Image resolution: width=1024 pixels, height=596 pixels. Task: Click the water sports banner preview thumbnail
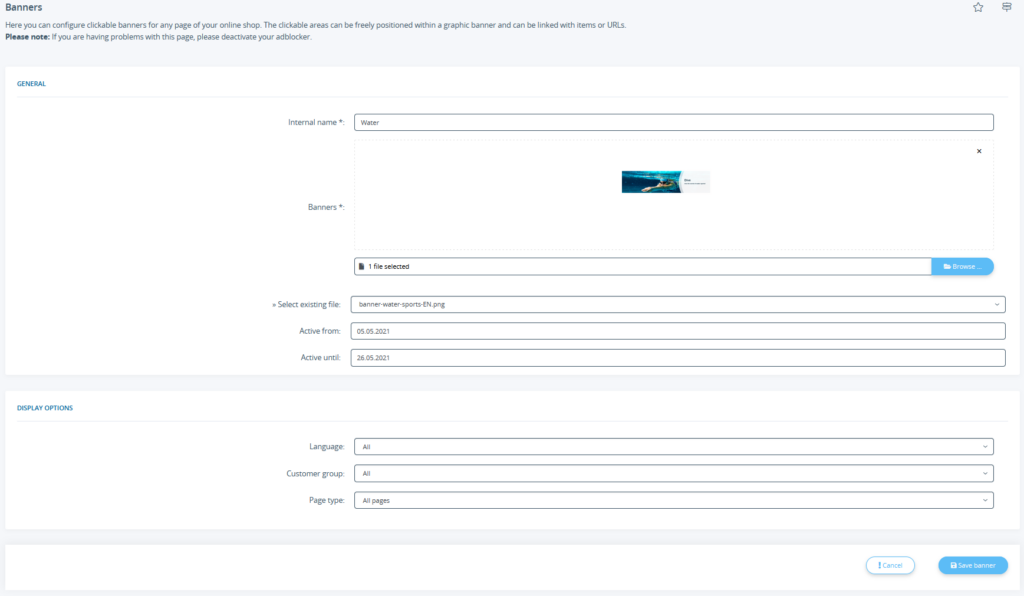pos(664,181)
